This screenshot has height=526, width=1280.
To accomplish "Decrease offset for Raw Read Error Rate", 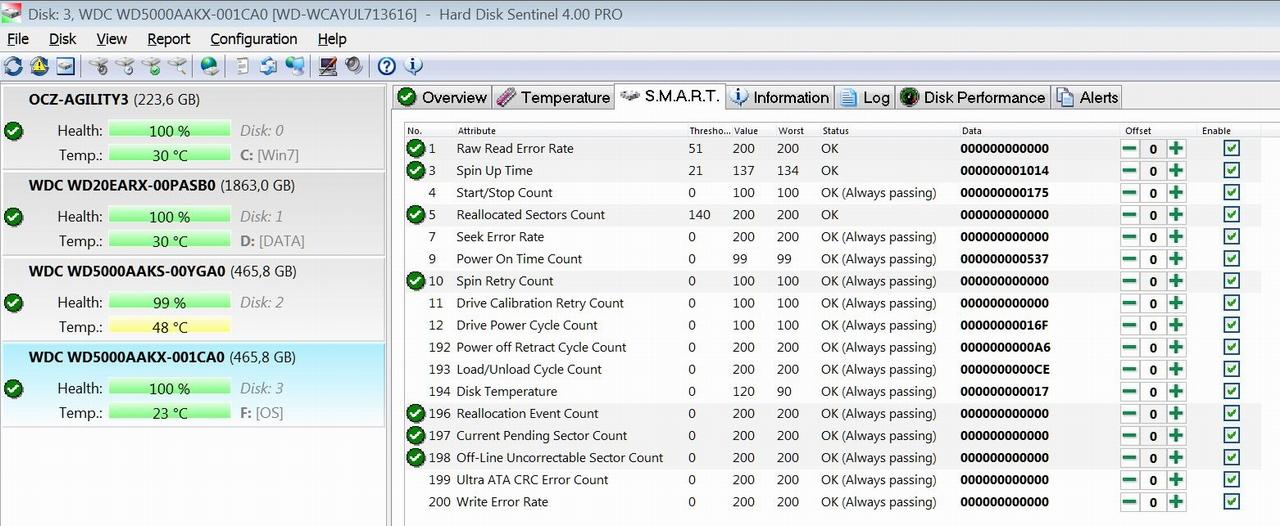I will (x=1129, y=148).
